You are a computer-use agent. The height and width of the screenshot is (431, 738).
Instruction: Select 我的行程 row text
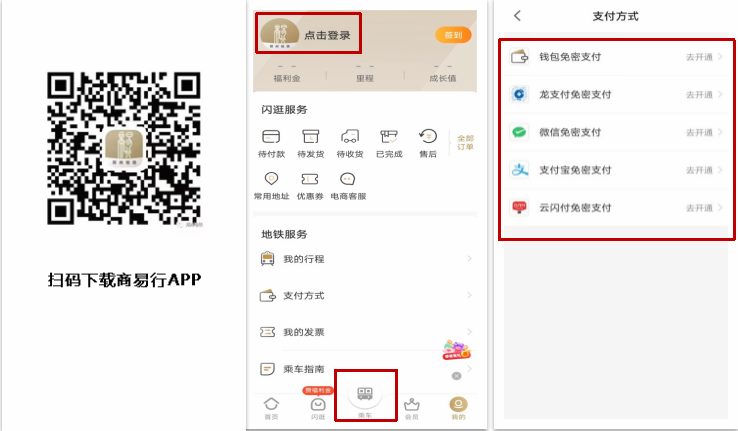304,259
